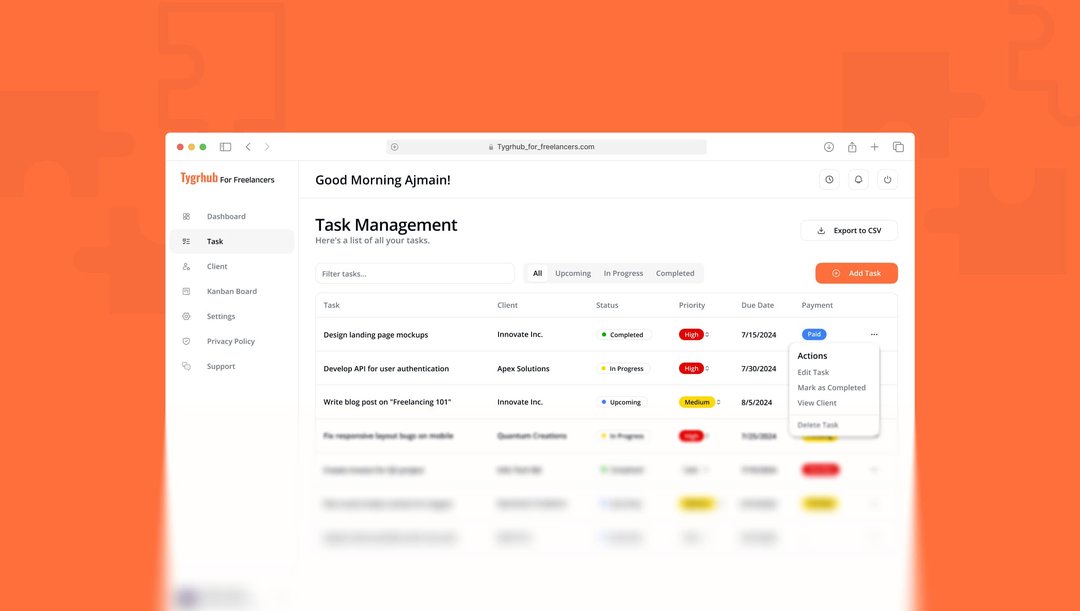This screenshot has height=611, width=1080.
Task: Click the Task list icon in sidebar
Action: tap(186, 241)
